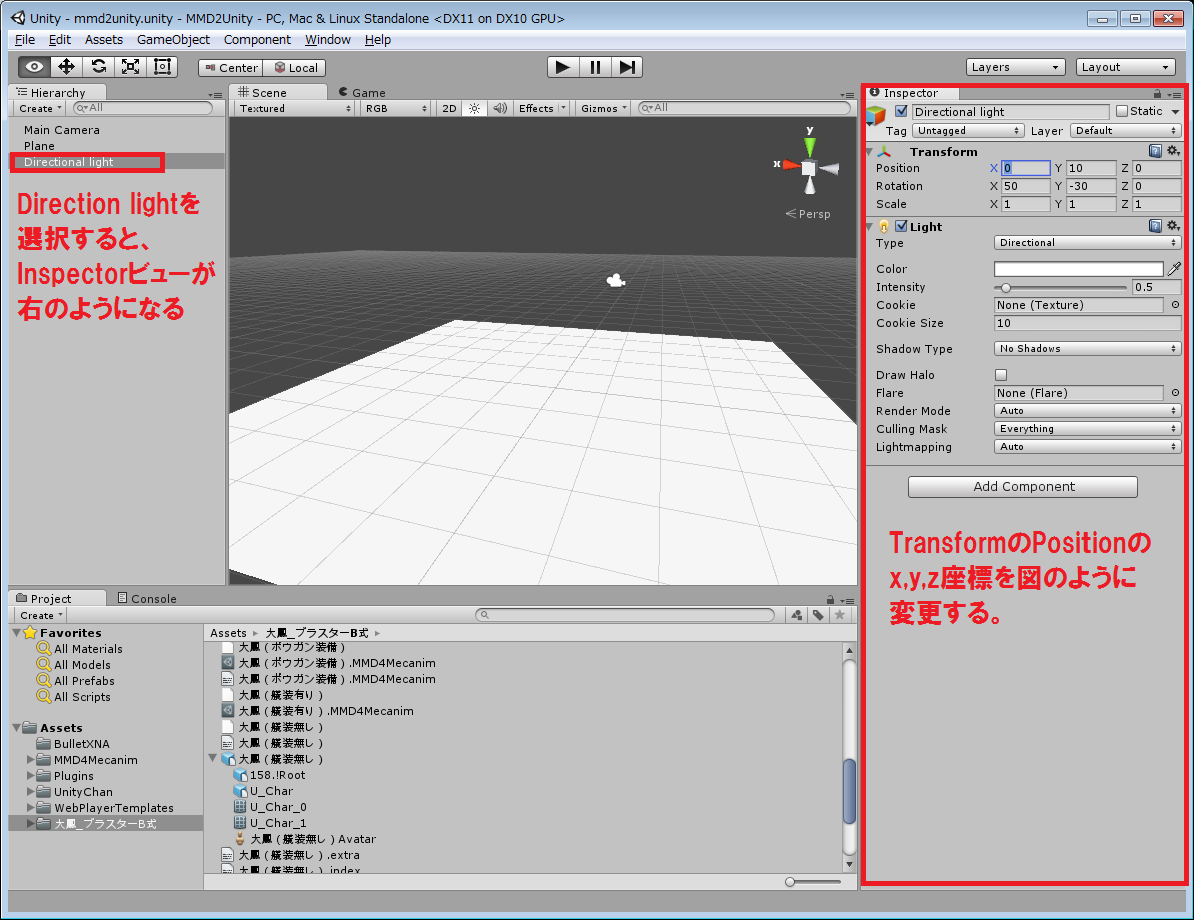Screen dimensions: 1194x920
Task: Open the Window menu
Action: [327, 40]
